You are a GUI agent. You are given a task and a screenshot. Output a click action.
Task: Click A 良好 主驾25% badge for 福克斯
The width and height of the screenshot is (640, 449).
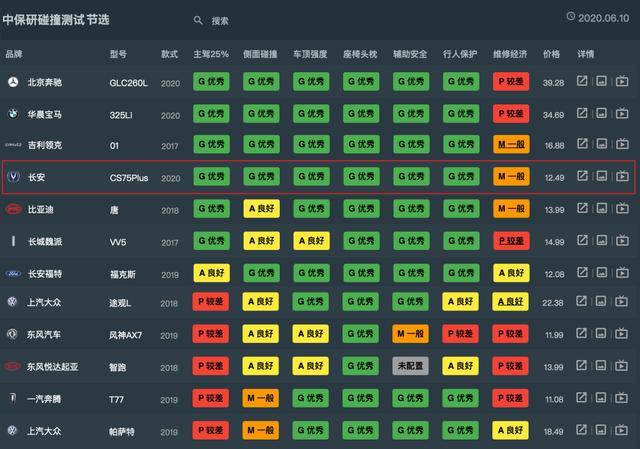(x=212, y=273)
